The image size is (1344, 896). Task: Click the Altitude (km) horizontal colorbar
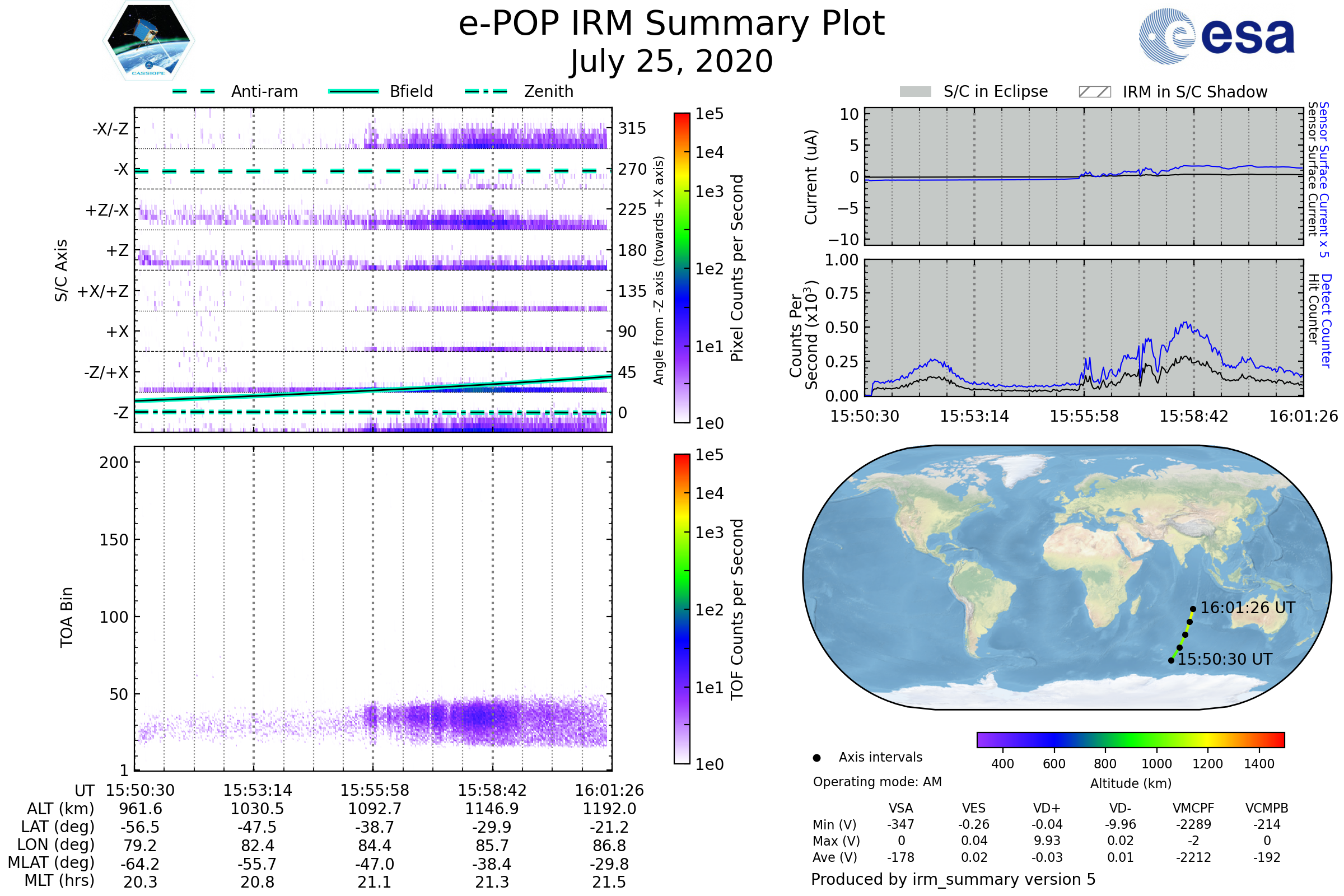coord(1130,740)
